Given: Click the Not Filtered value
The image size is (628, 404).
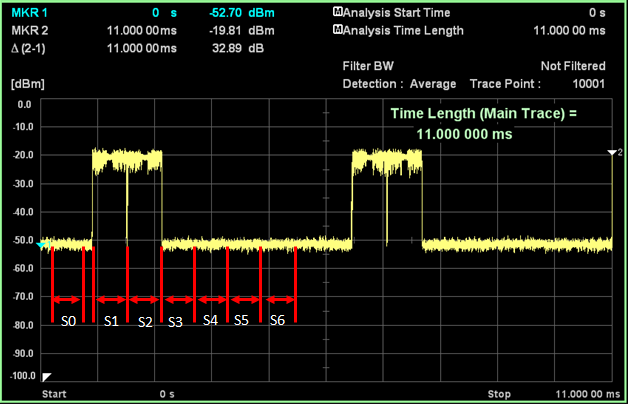Looking at the screenshot, I should click(x=573, y=66).
